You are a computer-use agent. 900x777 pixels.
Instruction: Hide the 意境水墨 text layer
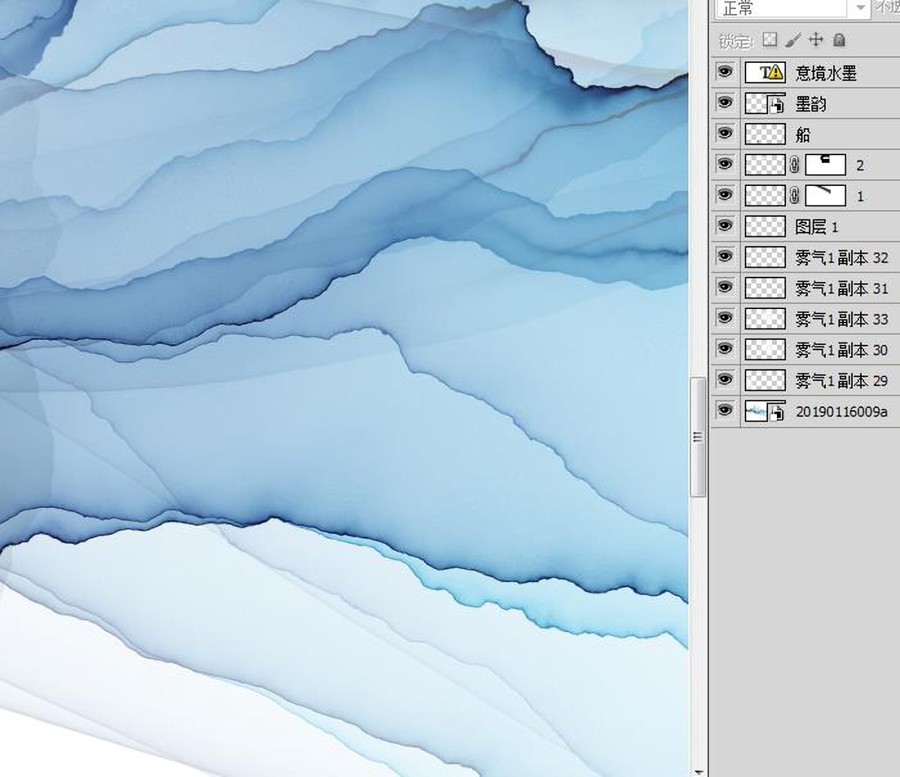pos(725,72)
